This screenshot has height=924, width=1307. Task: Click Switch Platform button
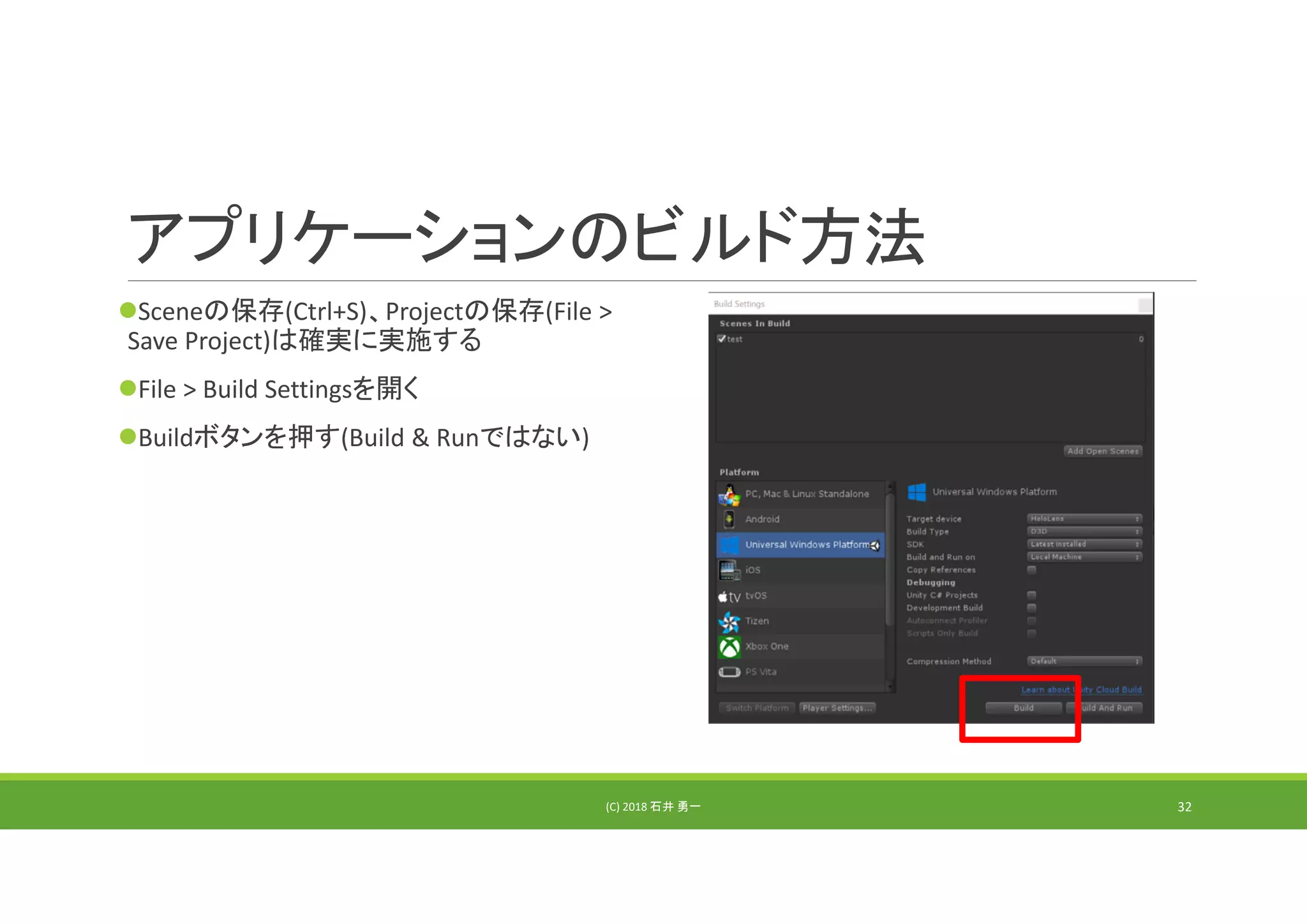coord(757,708)
